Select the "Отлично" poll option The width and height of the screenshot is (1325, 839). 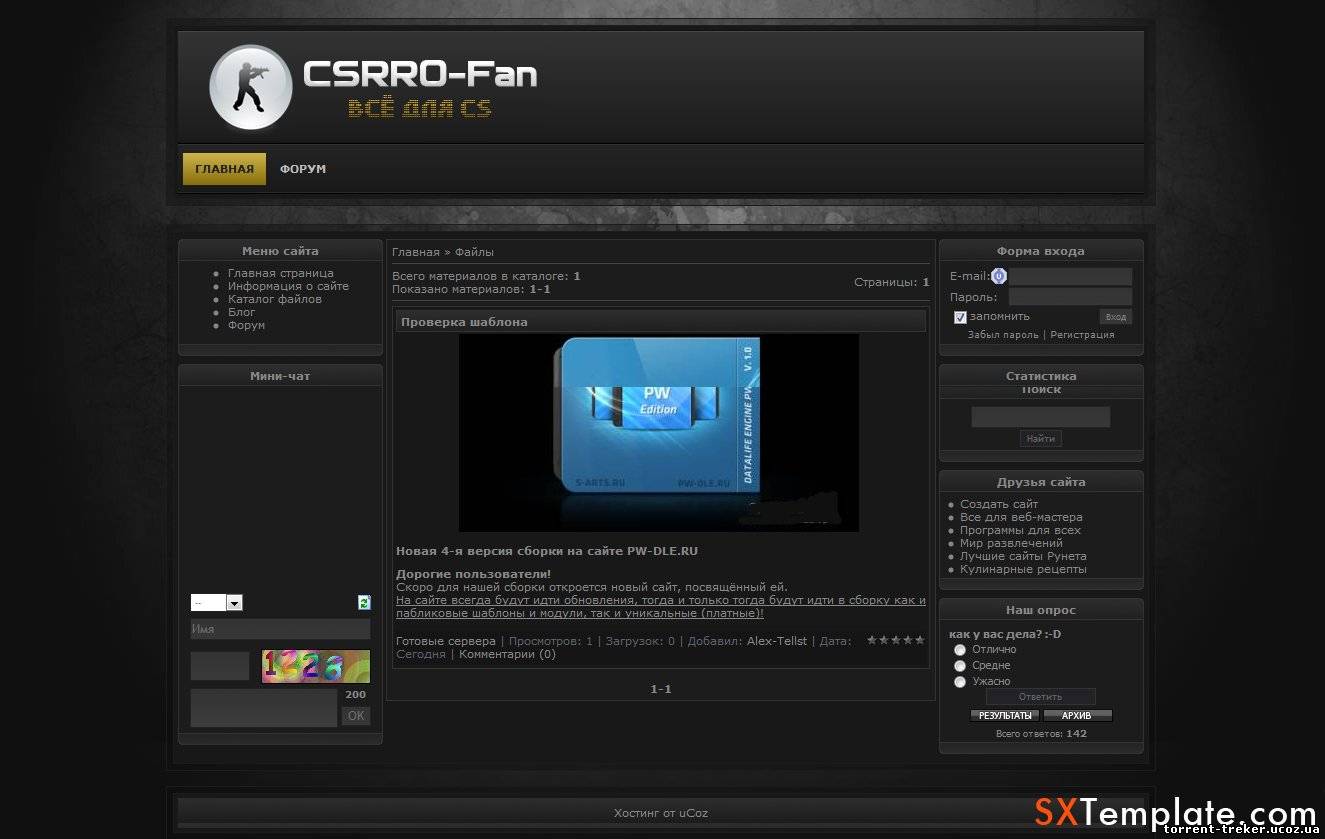coord(960,650)
